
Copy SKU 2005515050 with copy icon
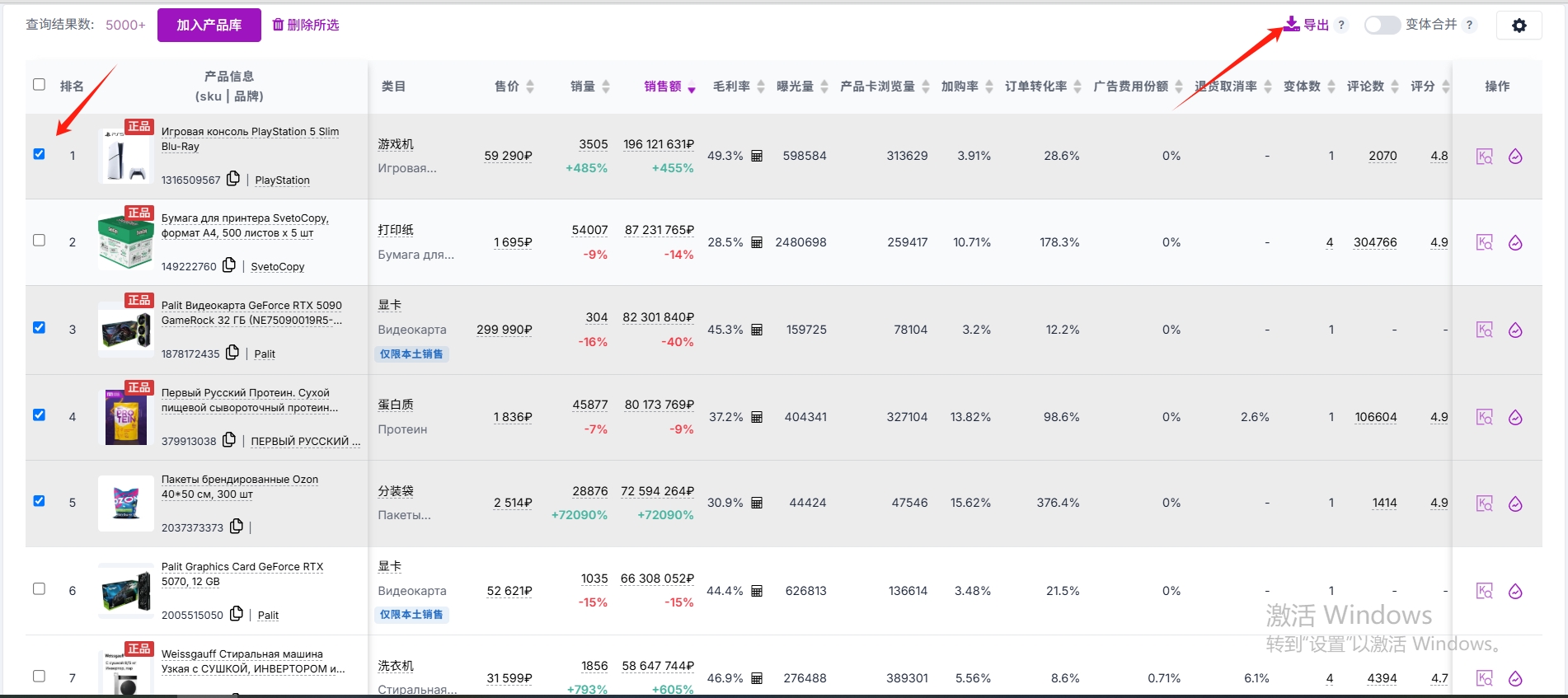[237, 613]
